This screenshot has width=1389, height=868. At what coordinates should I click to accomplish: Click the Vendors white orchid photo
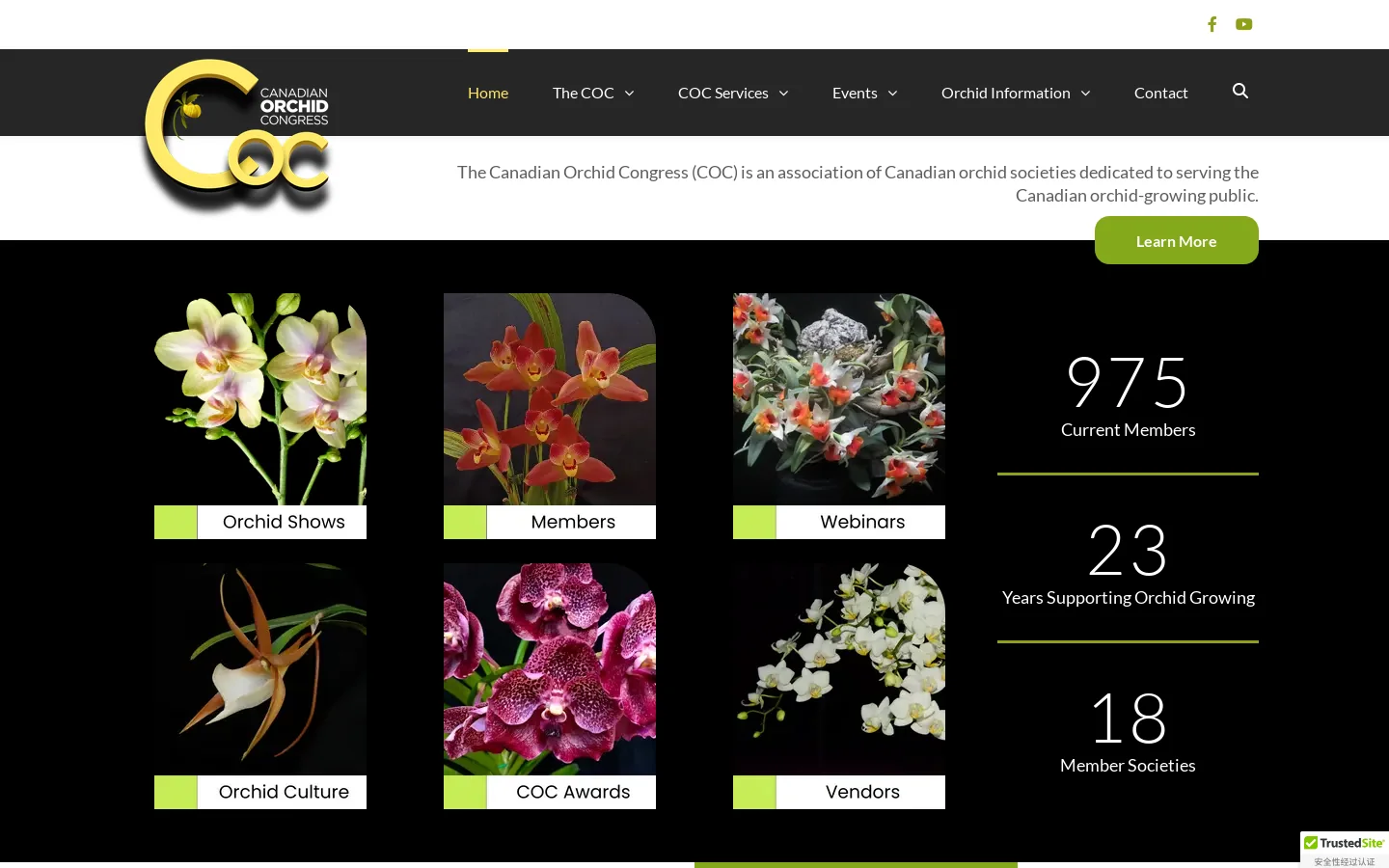coord(839,669)
